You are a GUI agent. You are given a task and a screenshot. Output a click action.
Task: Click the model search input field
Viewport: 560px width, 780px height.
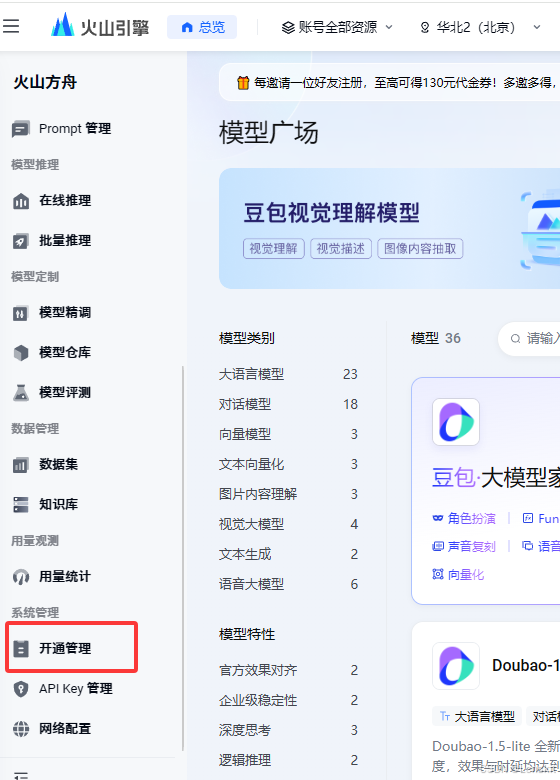tap(529, 339)
